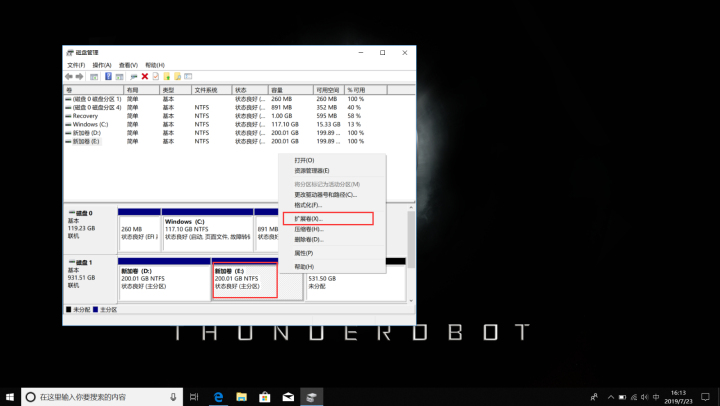Open Microsoft Store from the taskbar

[x=264, y=397]
